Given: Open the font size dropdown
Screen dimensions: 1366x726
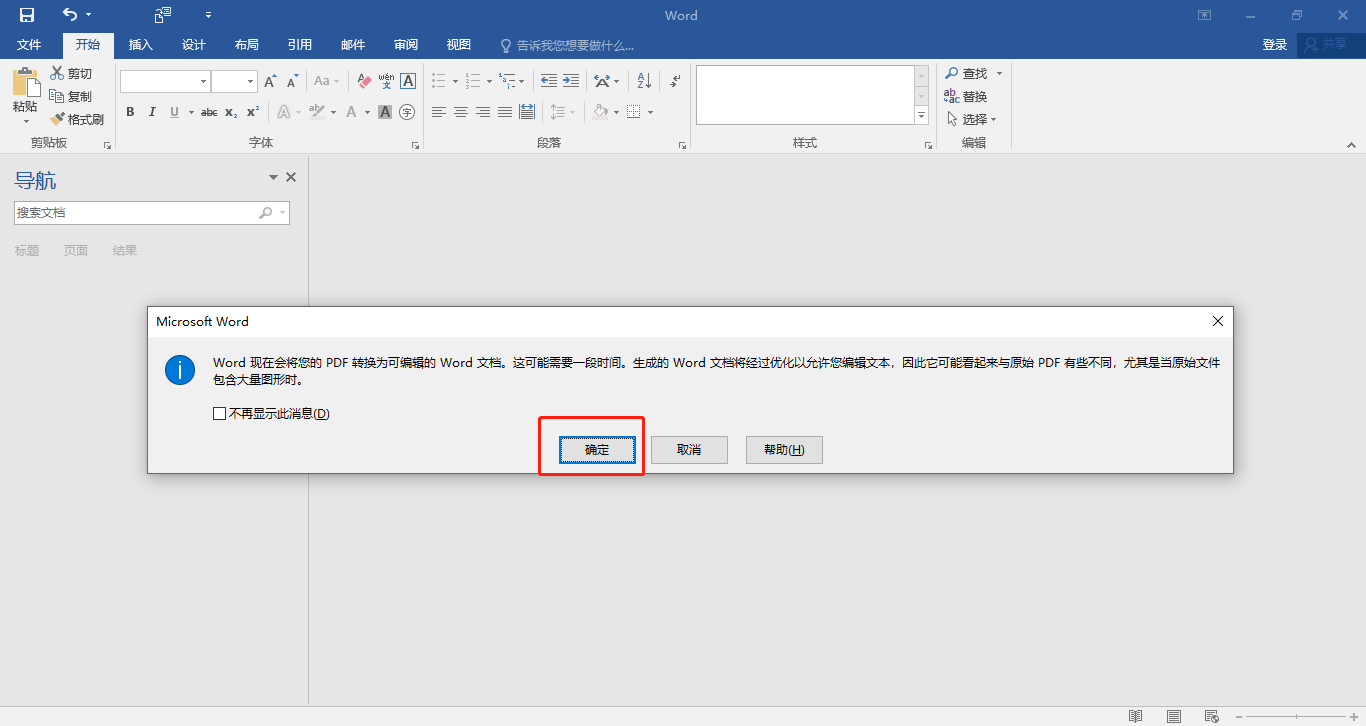Looking at the screenshot, I should click(250, 82).
